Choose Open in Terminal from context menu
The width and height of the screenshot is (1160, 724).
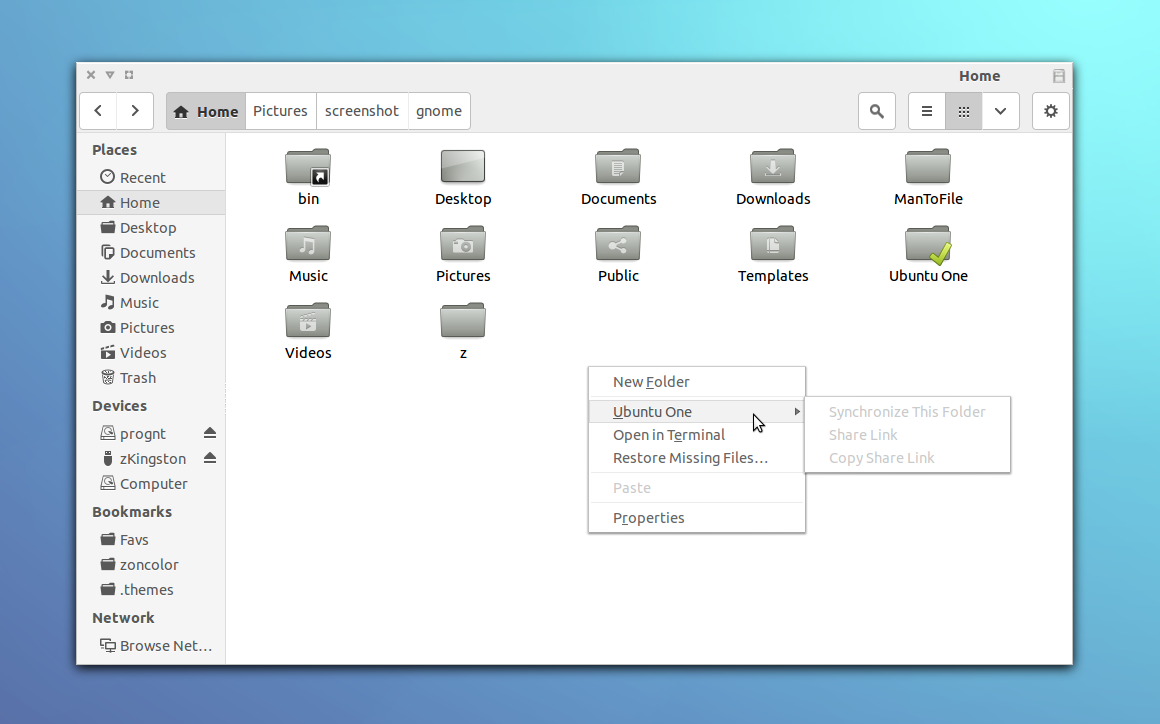697,435
